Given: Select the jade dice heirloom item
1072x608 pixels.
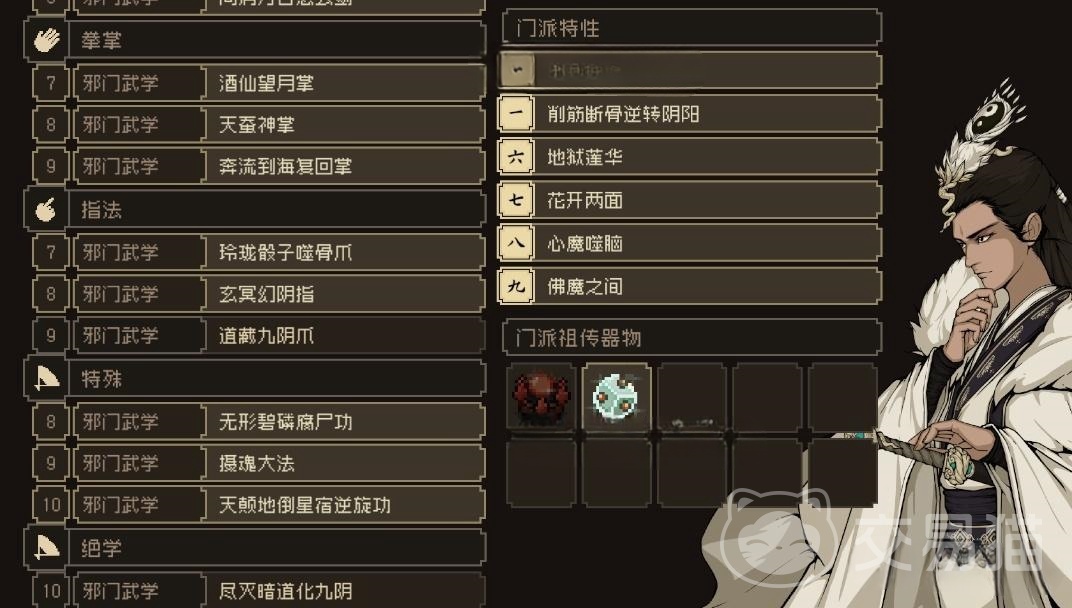Looking at the screenshot, I should [616, 397].
